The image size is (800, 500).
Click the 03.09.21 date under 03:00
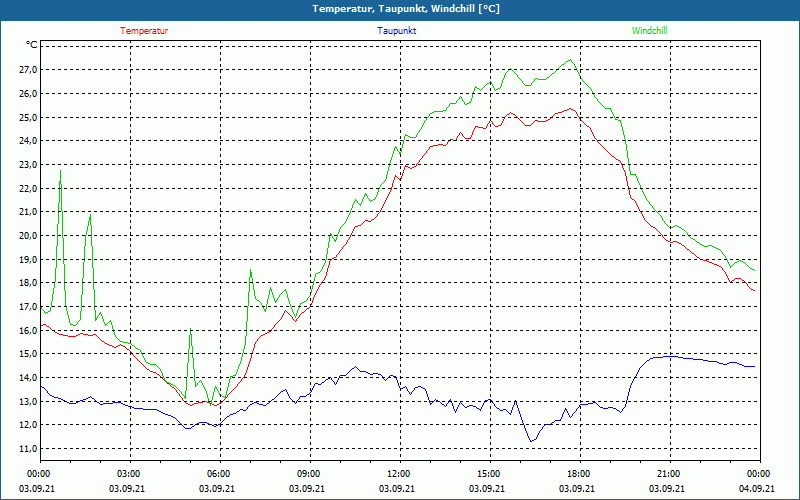point(127,488)
